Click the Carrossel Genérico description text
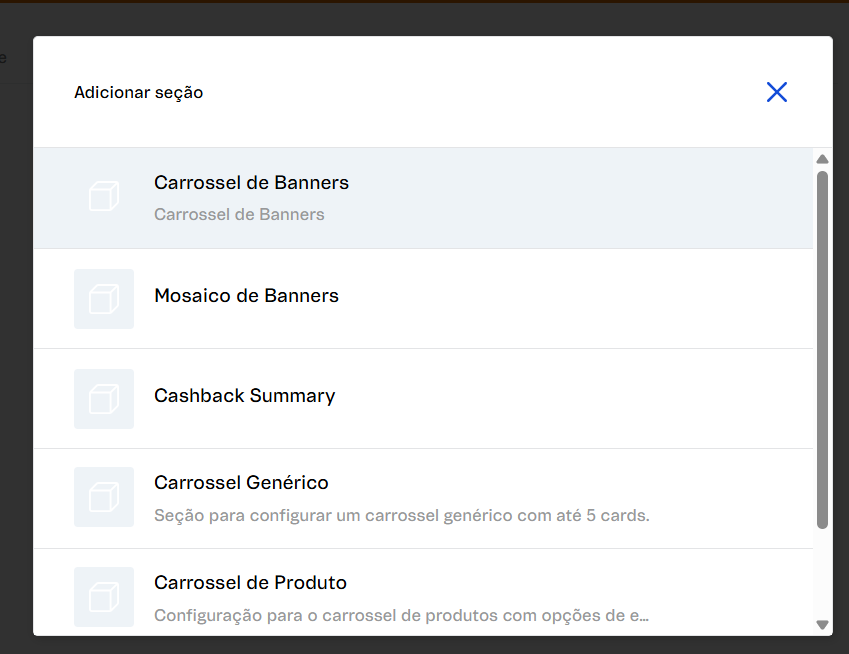 (x=401, y=515)
